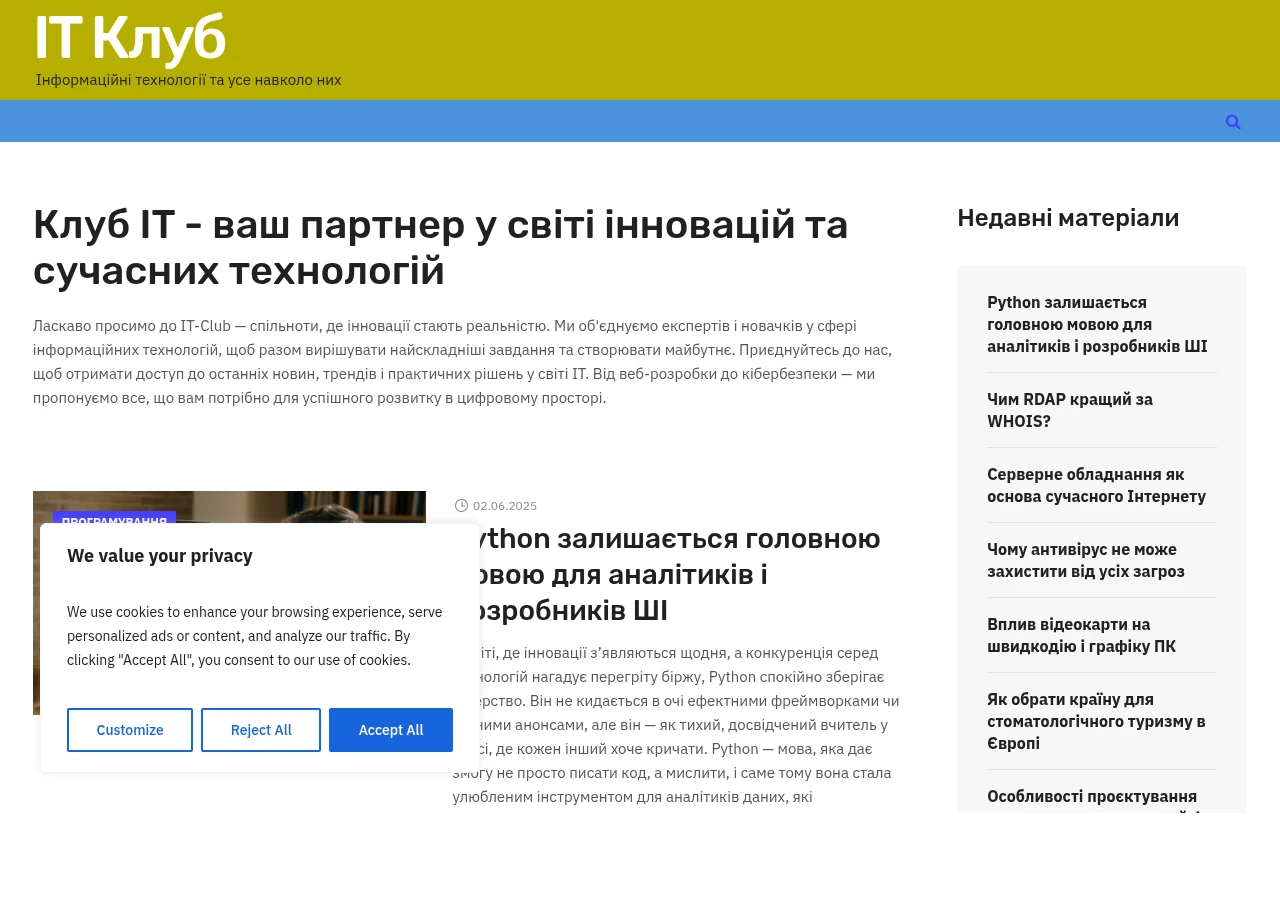Click the page heading 'Клуб IT - ваш партнер'

pyautogui.click(x=440, y=247)
